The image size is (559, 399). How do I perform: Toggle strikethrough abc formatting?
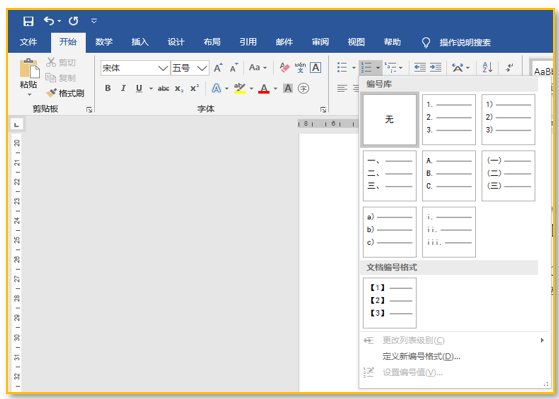tap(163, 88)
